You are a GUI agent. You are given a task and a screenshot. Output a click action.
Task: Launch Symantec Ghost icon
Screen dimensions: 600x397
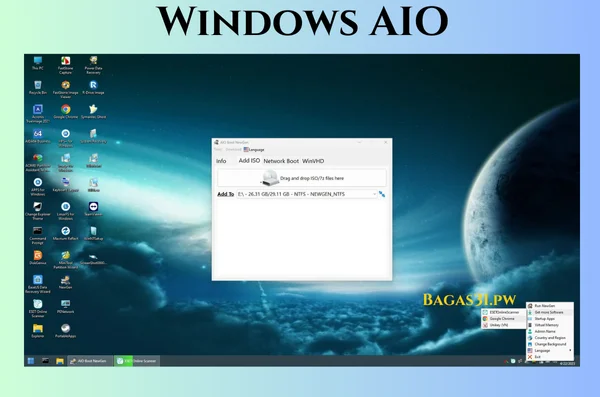pyautogui.click(x=93, y=112)
